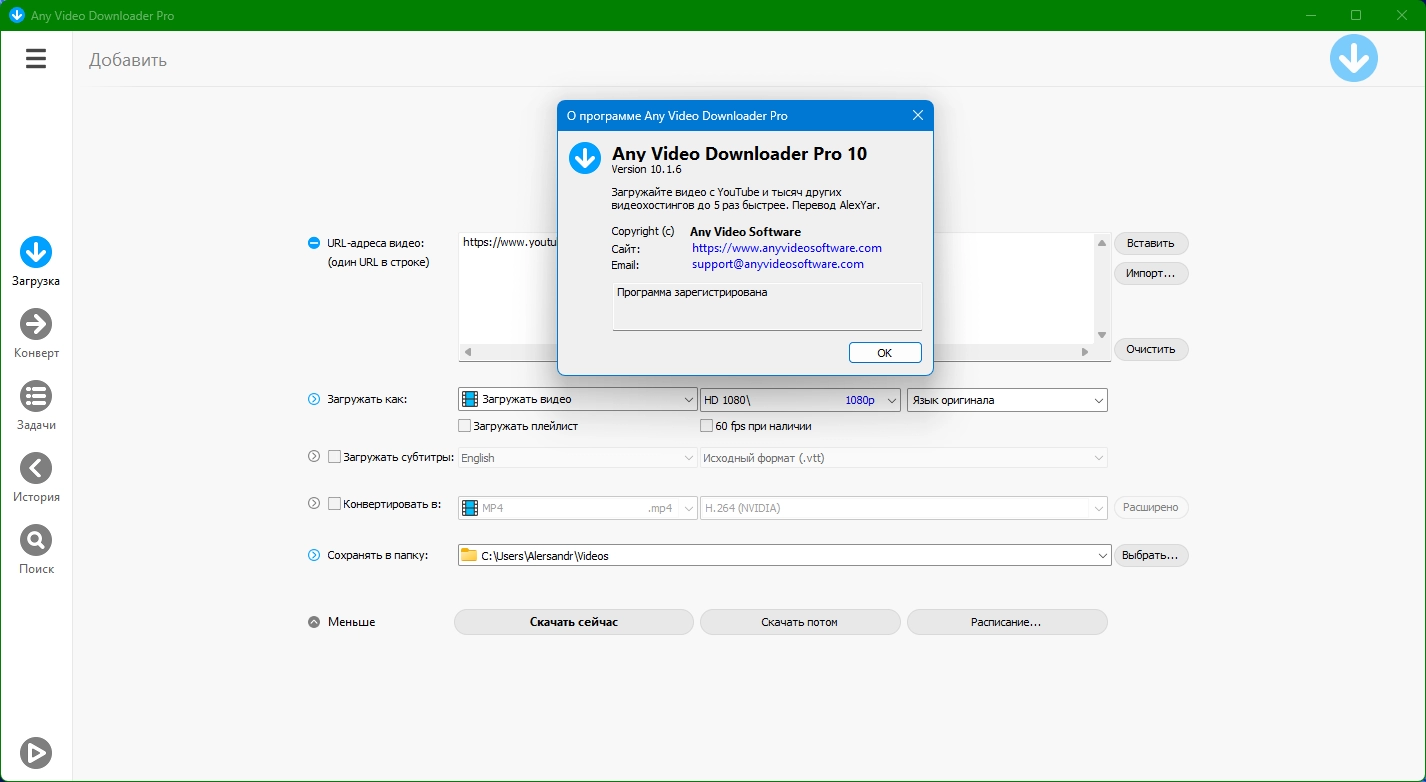
Task: Open the anyvideosoftware.com website link
Action: click(787, 248)
